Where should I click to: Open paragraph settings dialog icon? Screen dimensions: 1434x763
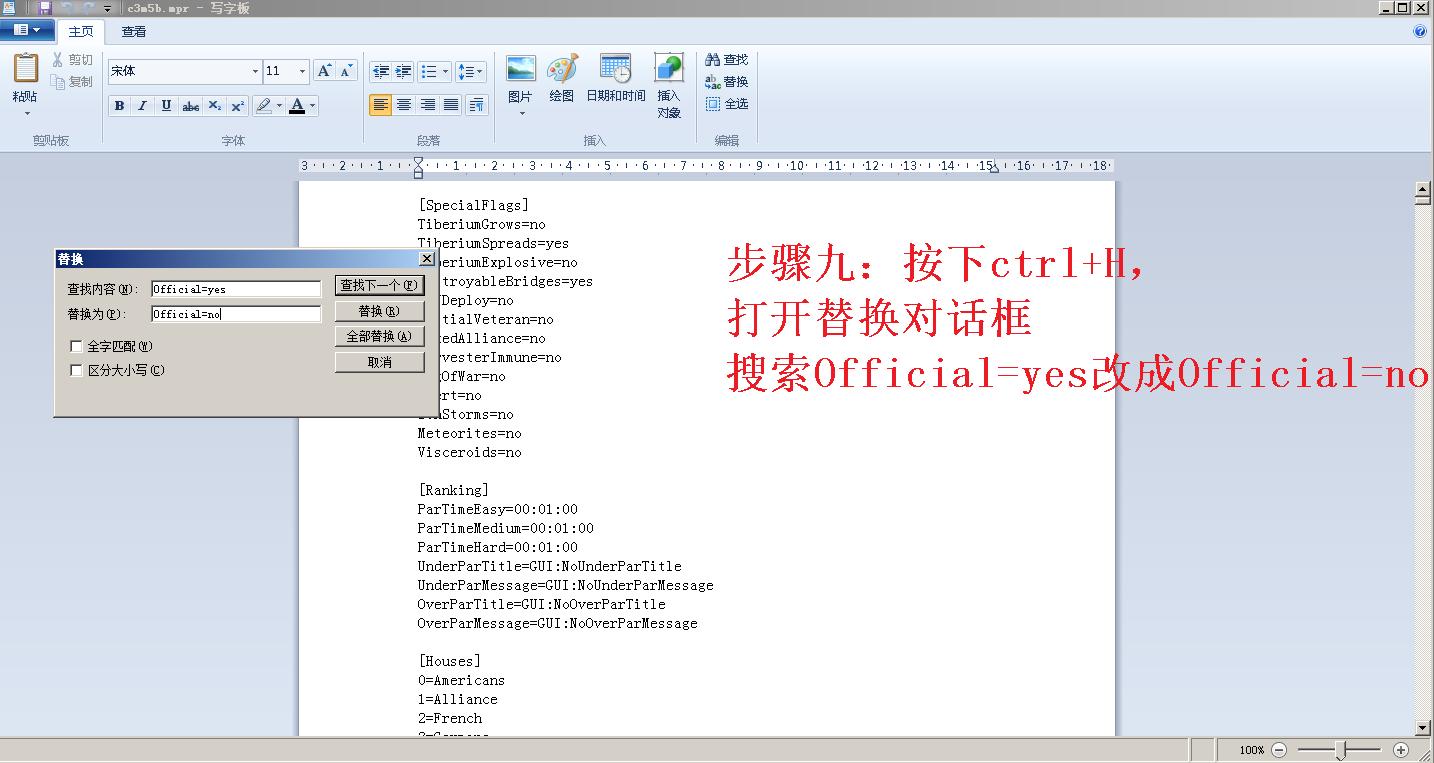coord(477,105)
